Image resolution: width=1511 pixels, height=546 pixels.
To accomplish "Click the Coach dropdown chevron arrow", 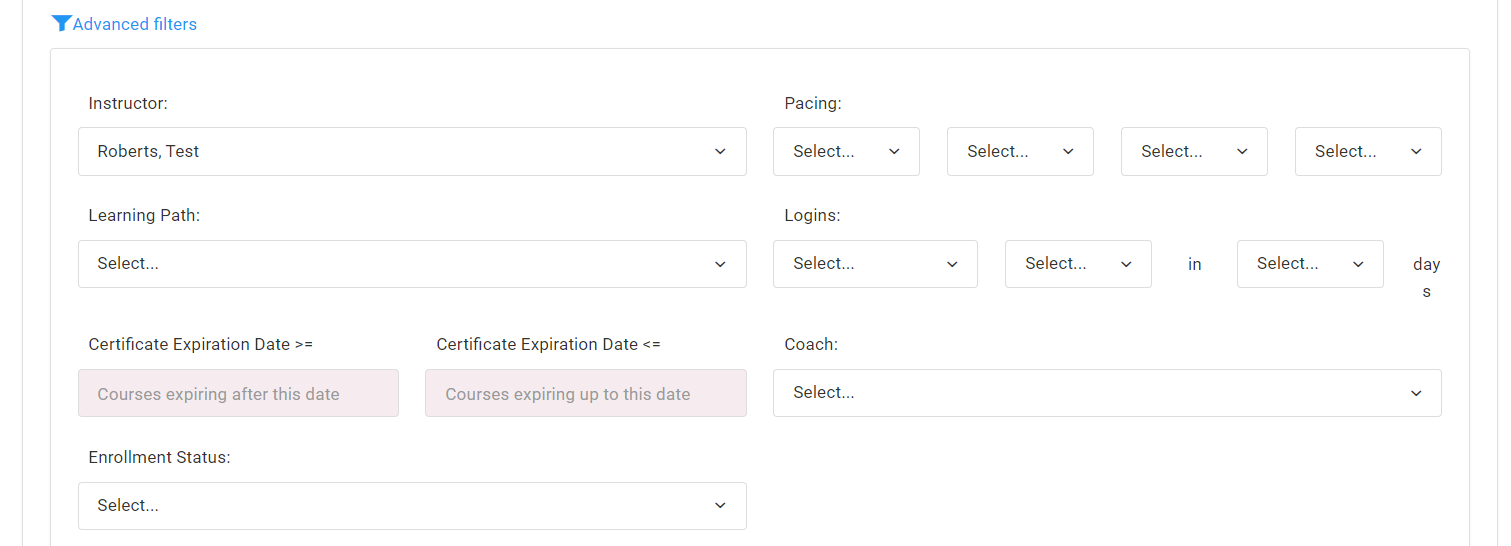I will coord(1416,393).
